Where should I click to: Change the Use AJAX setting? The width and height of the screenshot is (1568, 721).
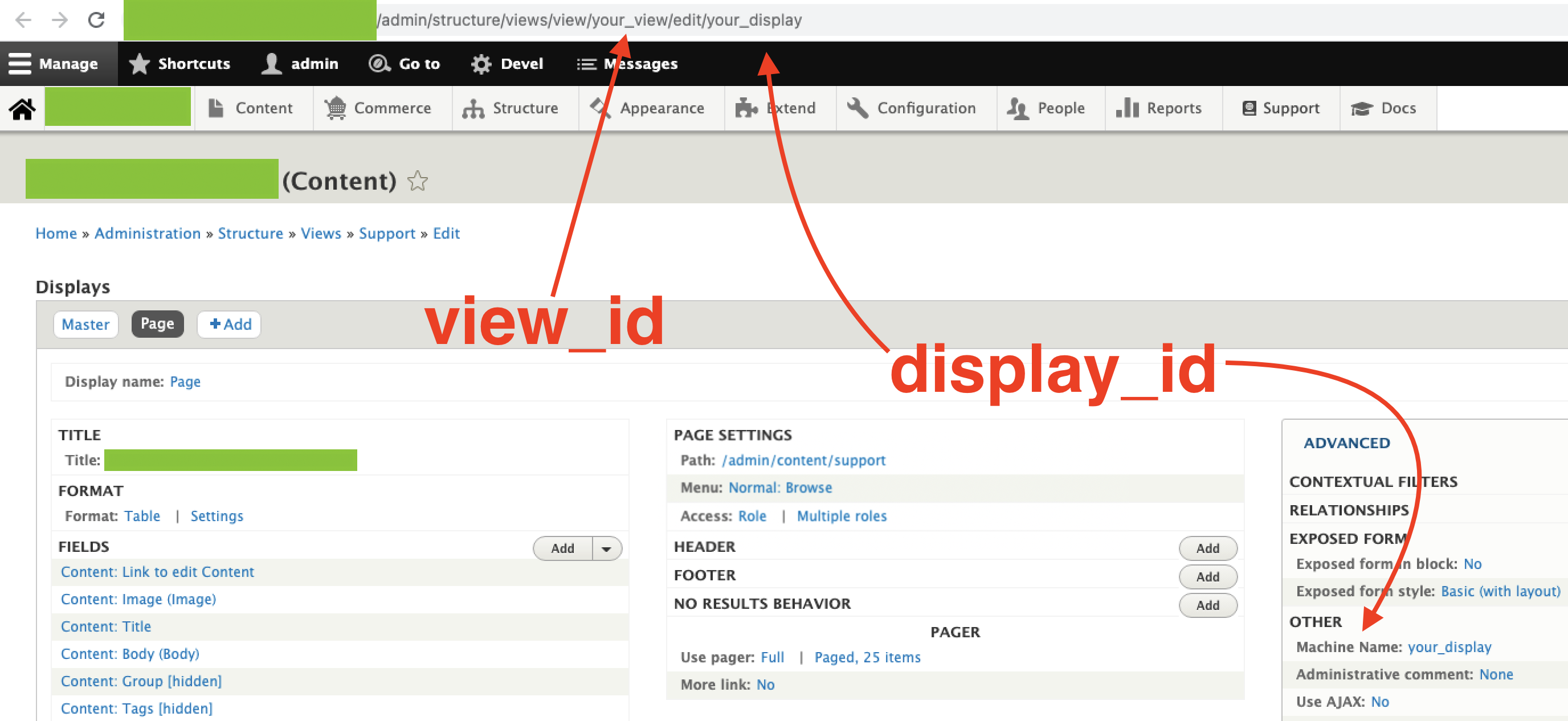1379,702
